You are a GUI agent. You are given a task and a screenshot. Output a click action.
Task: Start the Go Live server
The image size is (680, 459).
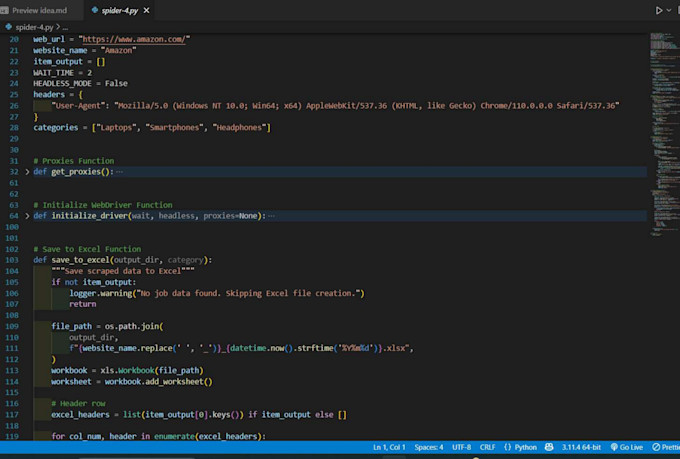[627, 447]
